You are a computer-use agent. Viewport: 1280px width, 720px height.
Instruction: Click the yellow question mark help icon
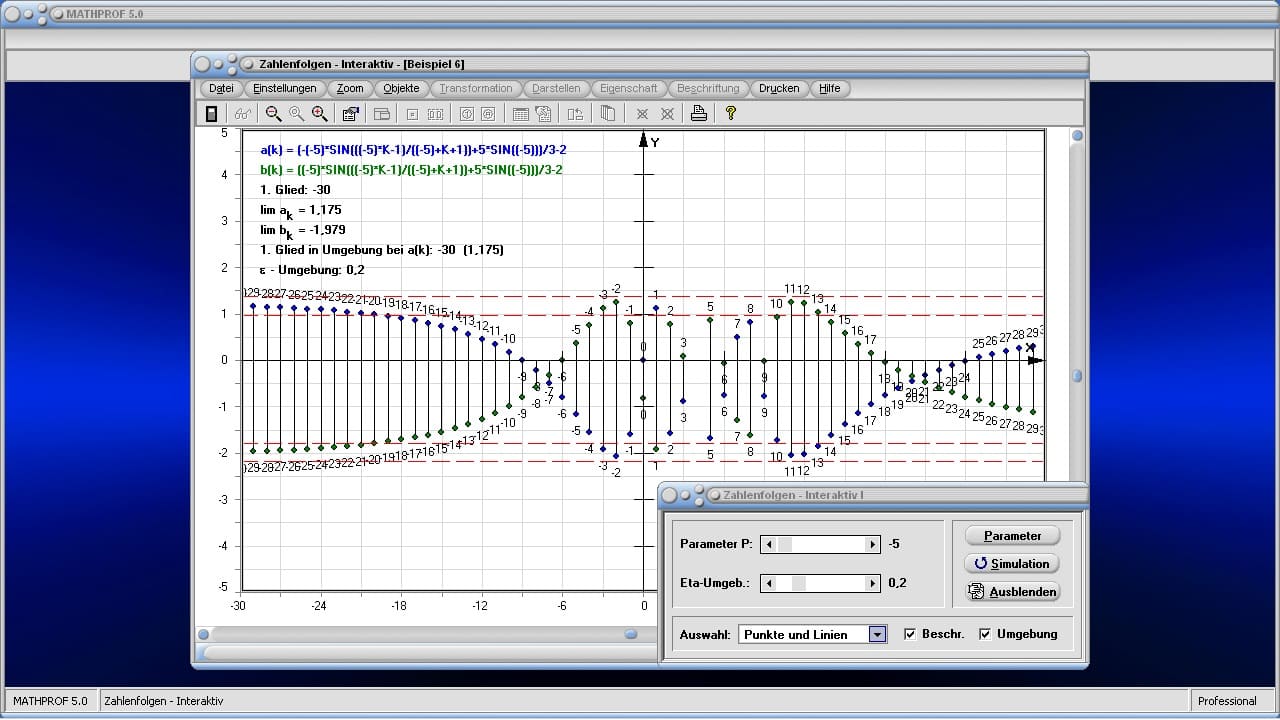(731, 114)
